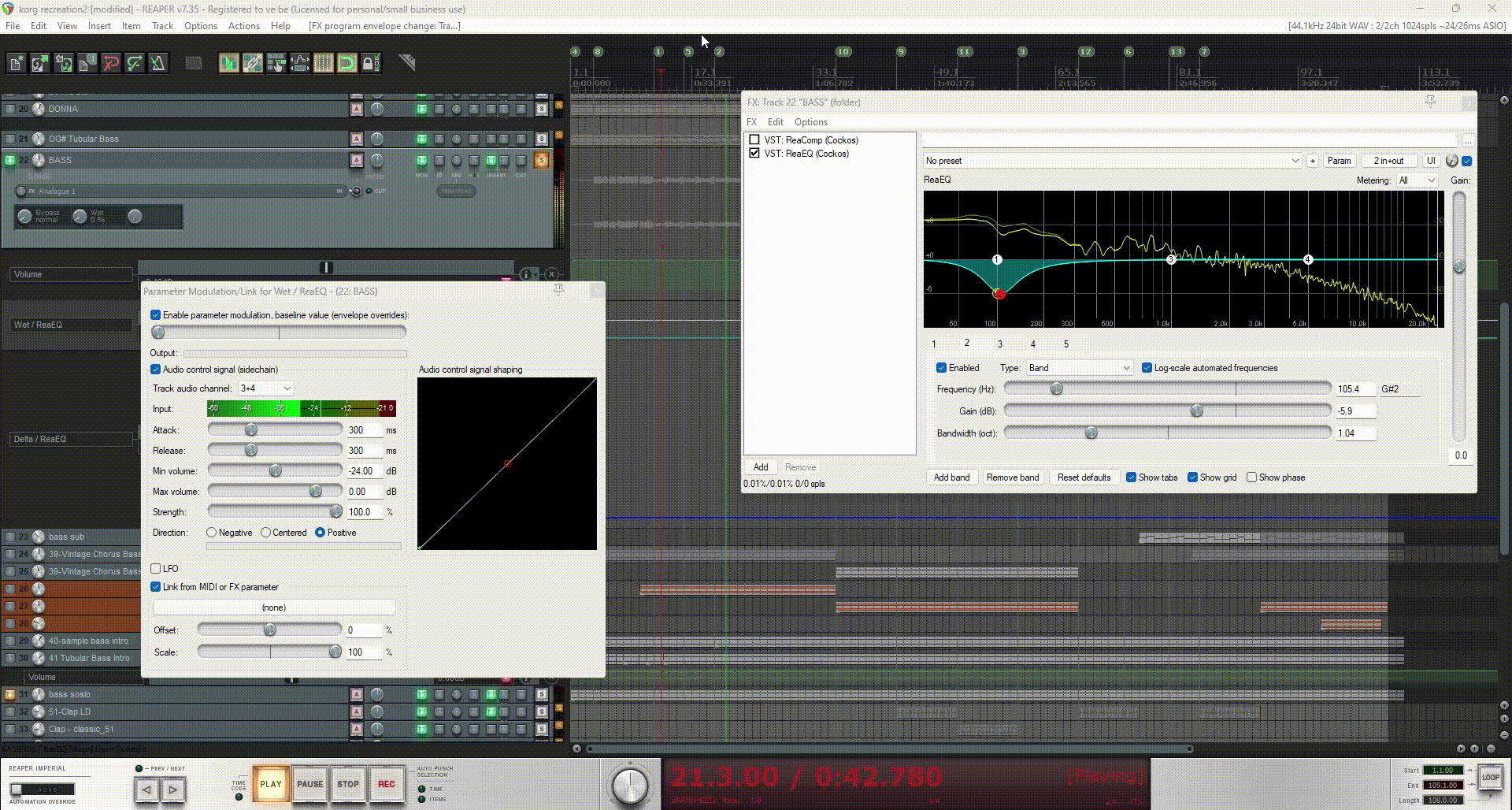Image resolution: width=1512 pixels, height=810 pixels.
Task: Toggle Log-scale automated frequencies checkbox
Action: [x=1147, y=368]
